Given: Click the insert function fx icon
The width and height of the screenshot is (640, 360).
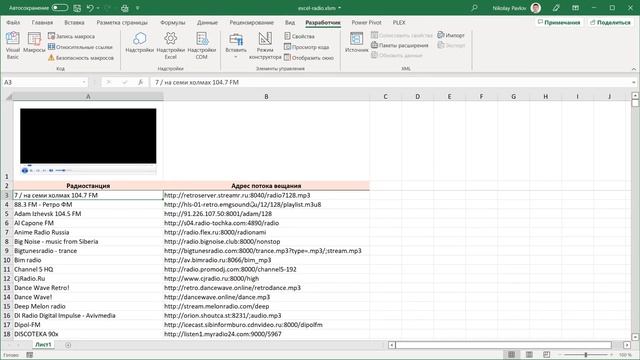Looking at the screenshot, I should pos(140,82).
